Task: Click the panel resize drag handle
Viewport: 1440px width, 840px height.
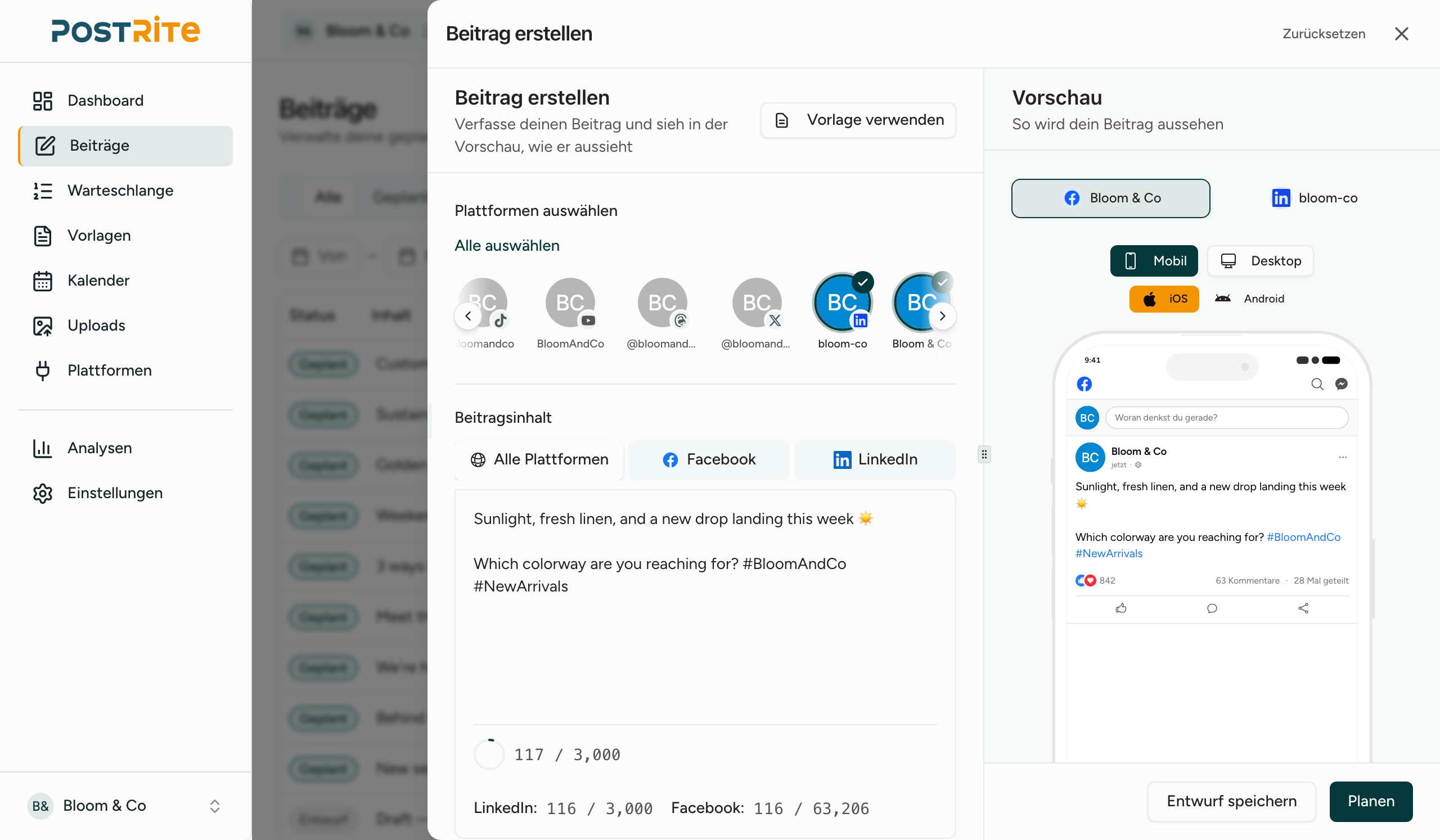Action: coord(984,454)
